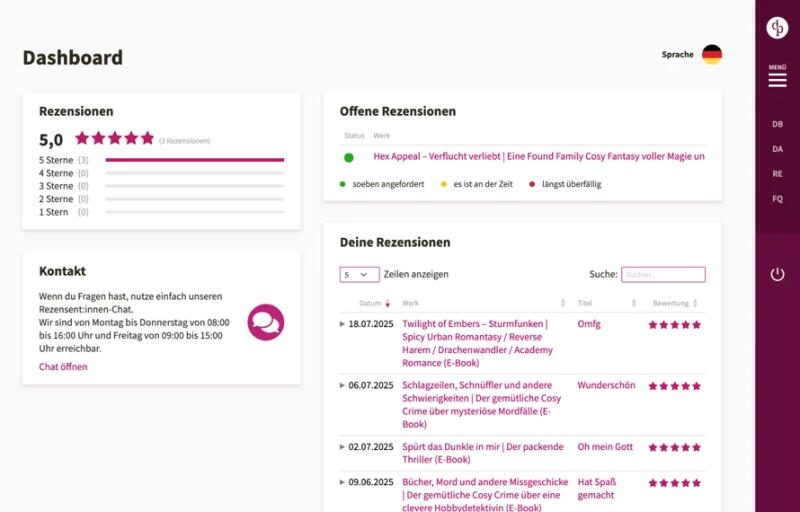This screenshot has height=512, width=800.
Task: Click the dp logo in the sidebar
Action: click(x=777, y=28)
